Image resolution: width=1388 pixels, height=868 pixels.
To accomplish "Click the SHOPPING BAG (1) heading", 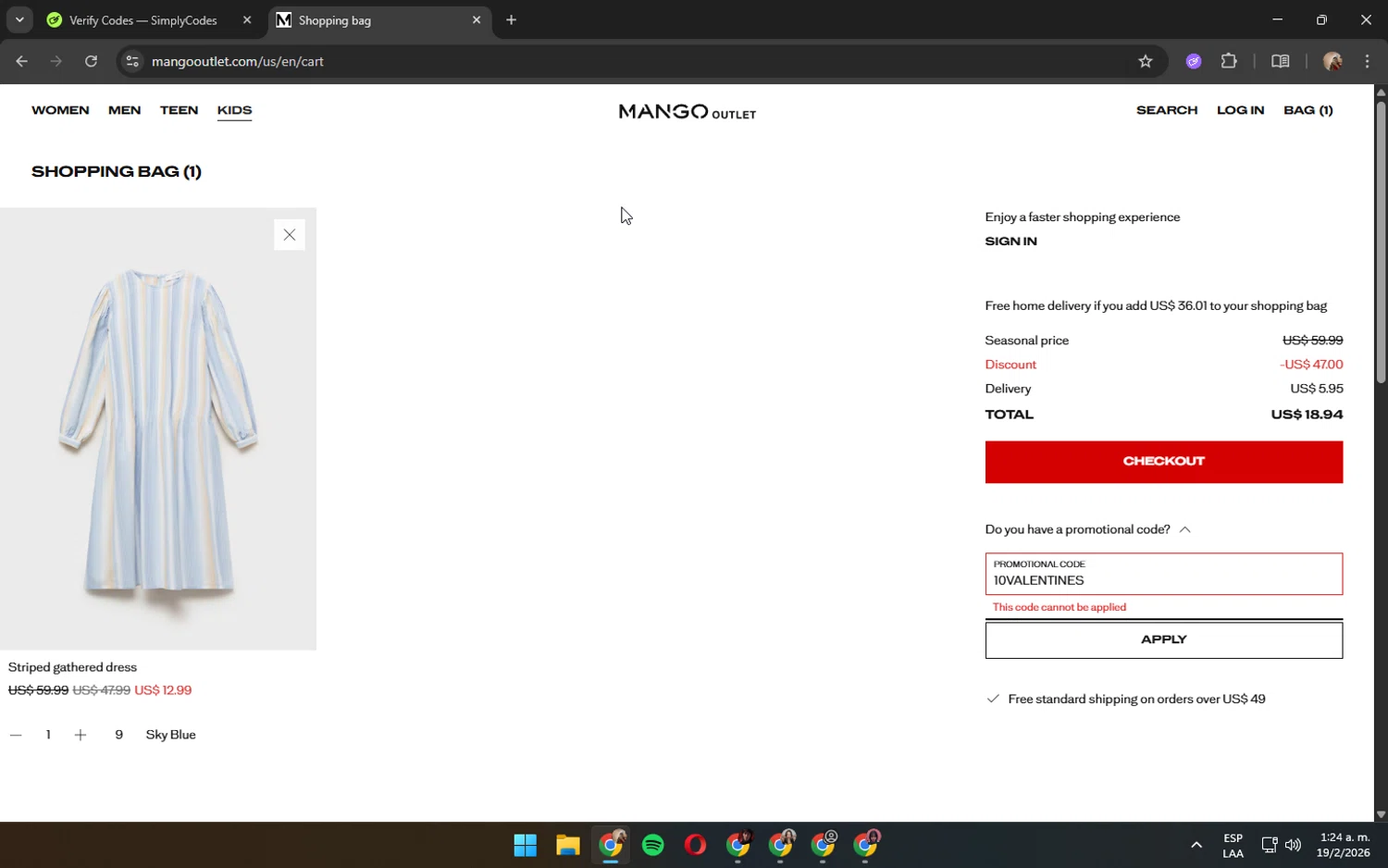I will (117, 171).
